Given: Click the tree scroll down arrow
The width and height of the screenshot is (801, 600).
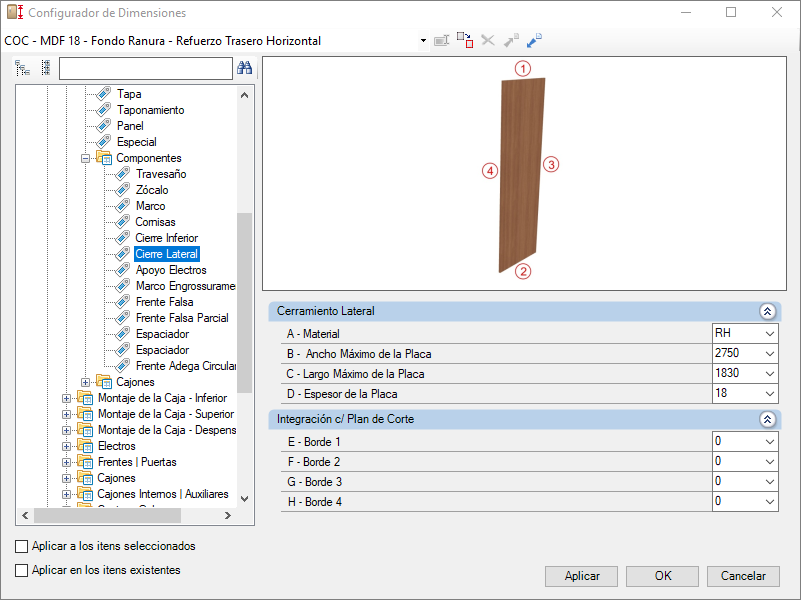Looking at the screenshot, I should [x=245, y=499].
